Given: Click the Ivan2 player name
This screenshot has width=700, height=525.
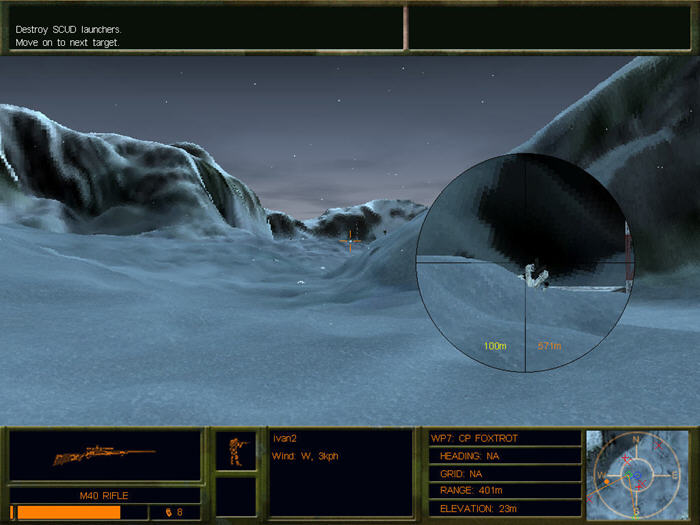Looking at the screenshot, I should [286, 438].
